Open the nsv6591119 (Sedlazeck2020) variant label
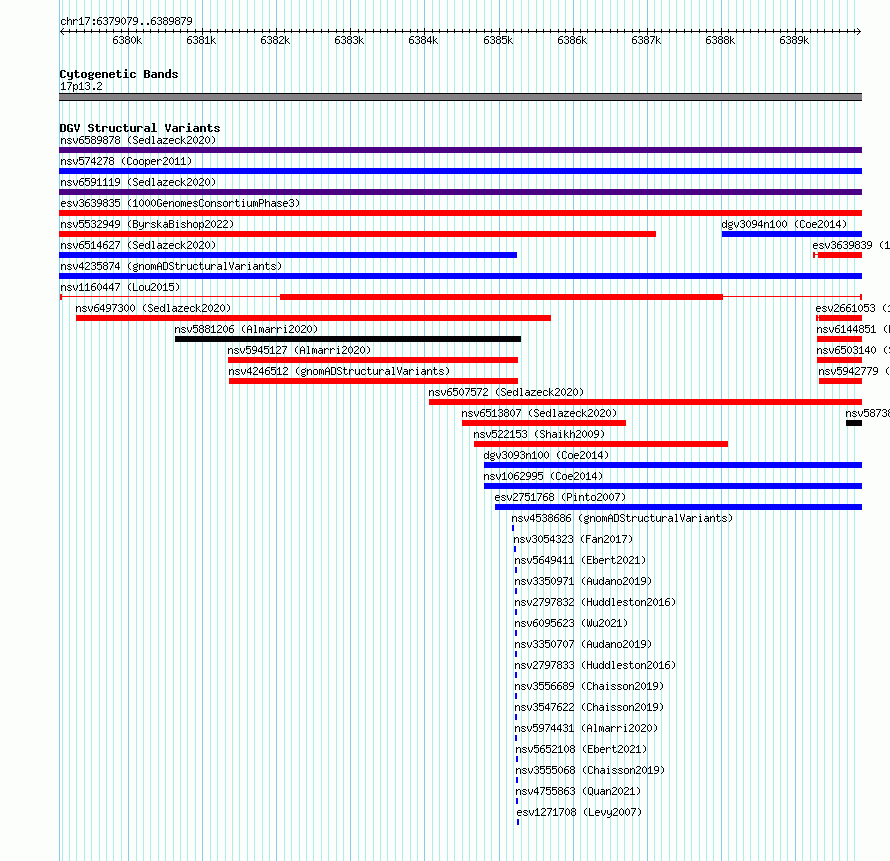This screenshot has width=890, height=861. pyautogui.click(x=138, y=182)
